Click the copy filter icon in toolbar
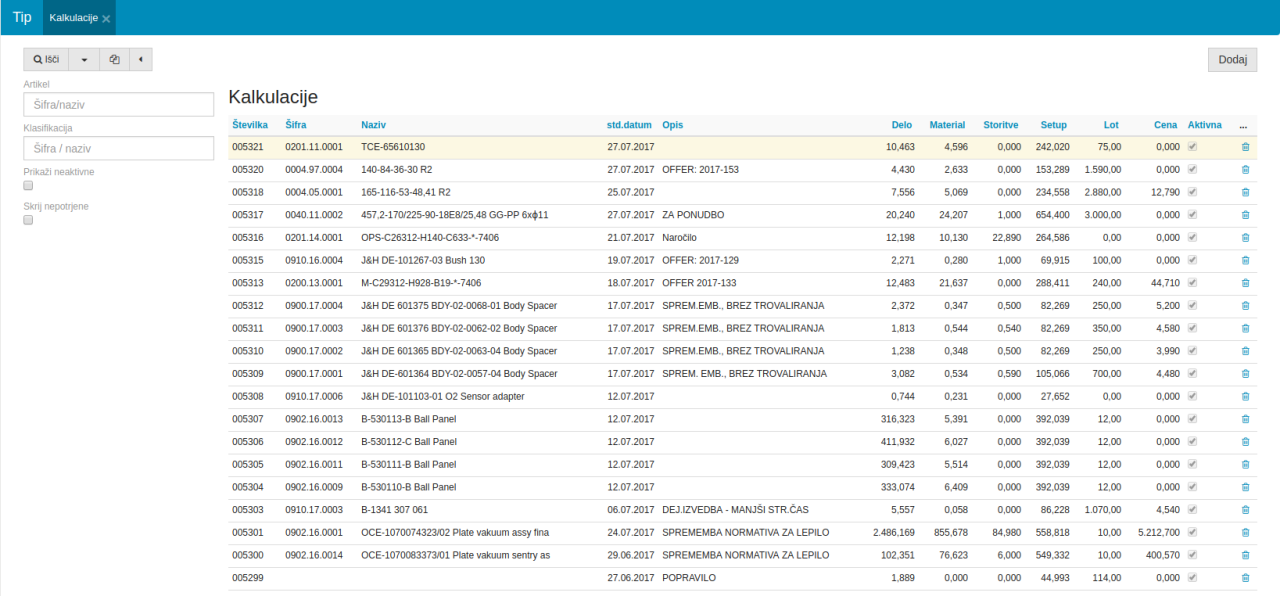This screenshot has width=1280, height=596. tap(114, 60)
